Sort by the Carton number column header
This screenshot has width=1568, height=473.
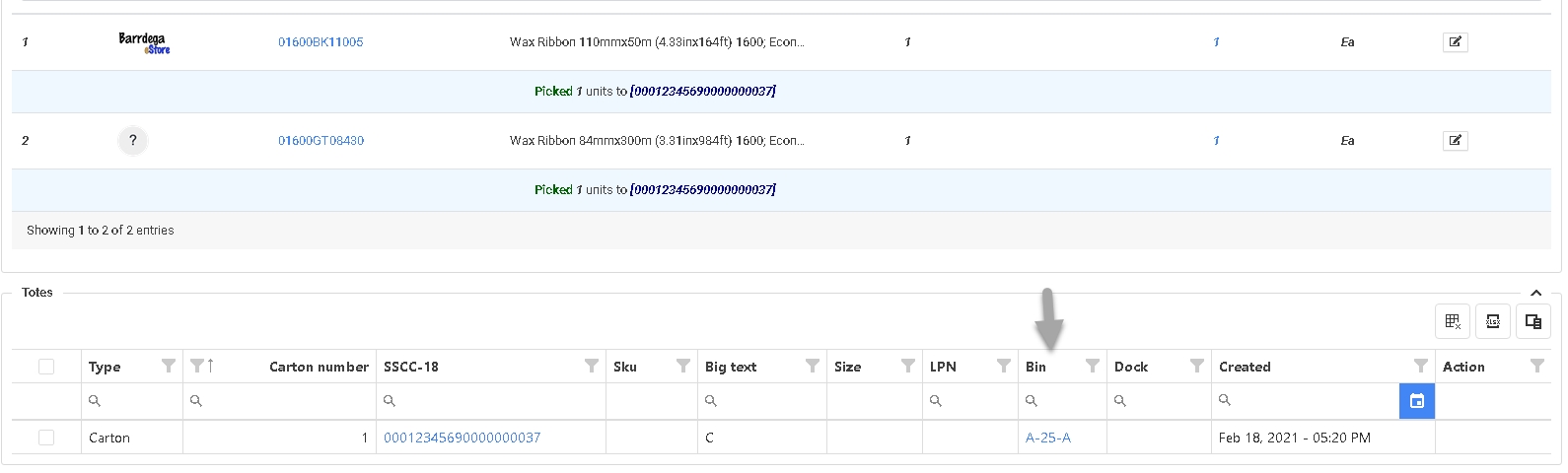(x=318, y=367)
